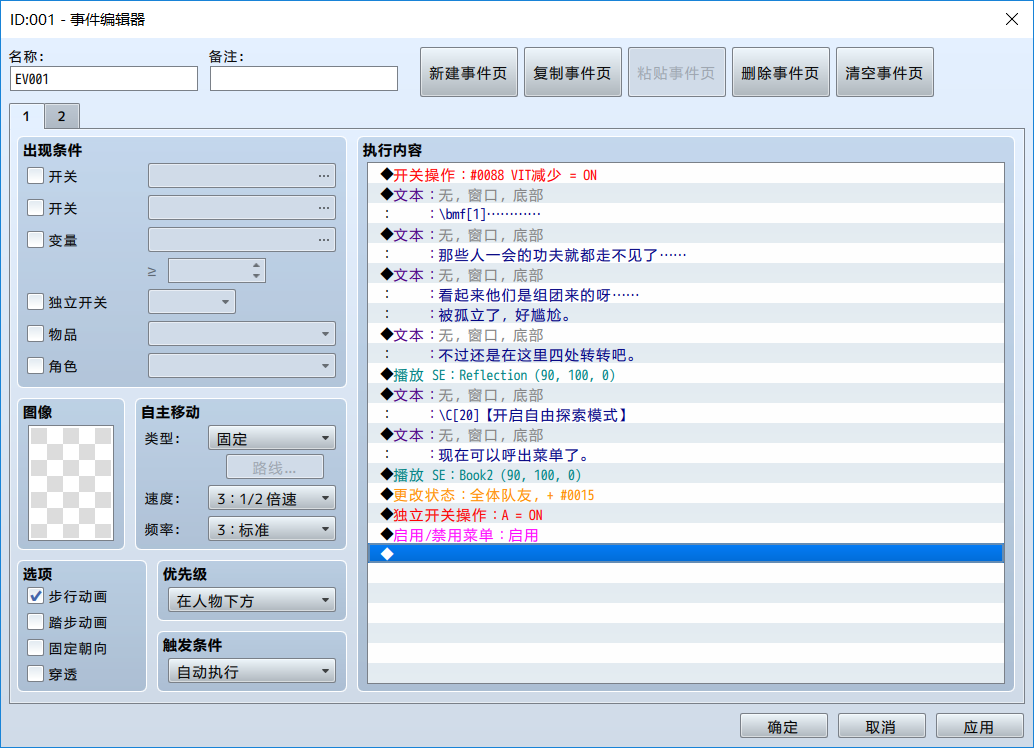The width and height of the screenshot is (1034, 748).
Task: Expand the 角色 dropdown list
Action: pyautogui.click(x=242, y=365)
